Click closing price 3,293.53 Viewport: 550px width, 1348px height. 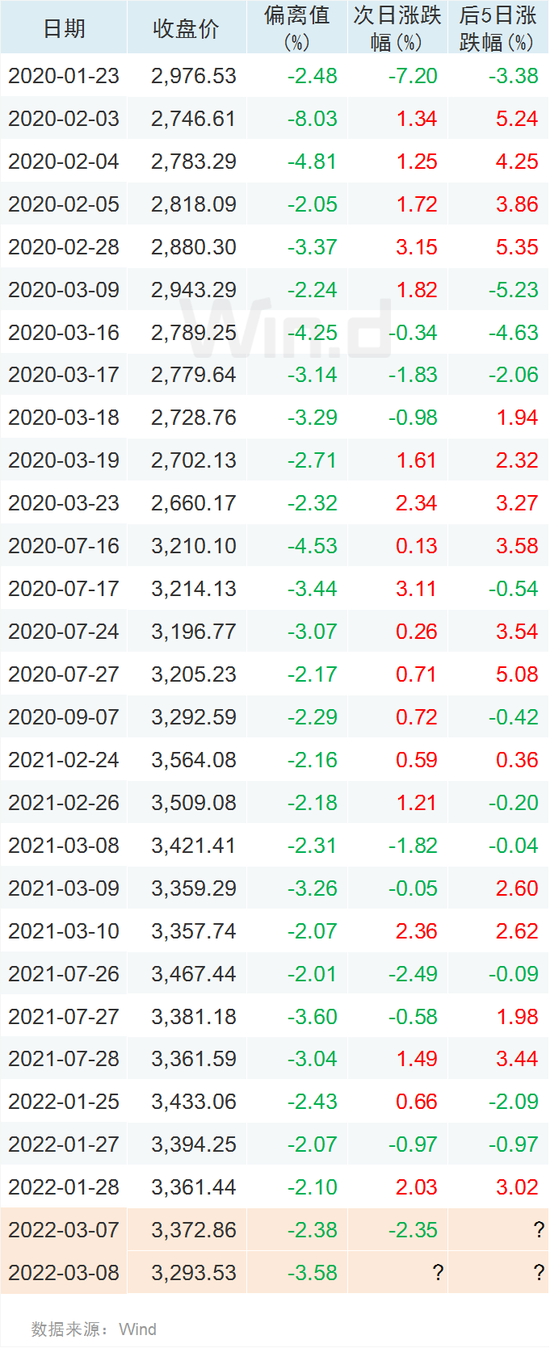(x=194, y=1273)
